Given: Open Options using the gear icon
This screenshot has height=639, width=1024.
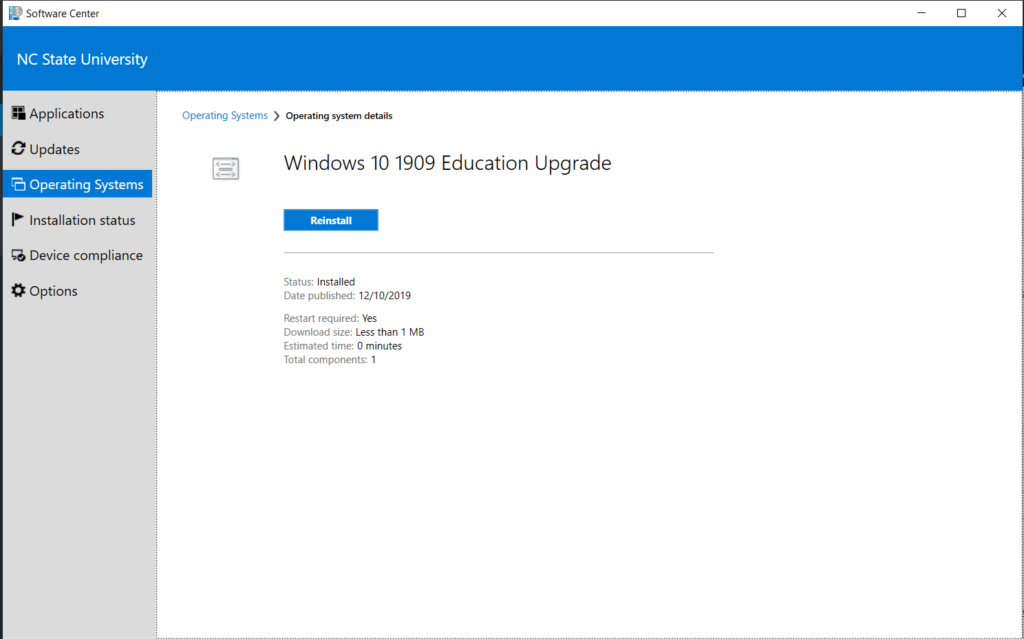Looking at the screenshot, I should coord(17,290).
